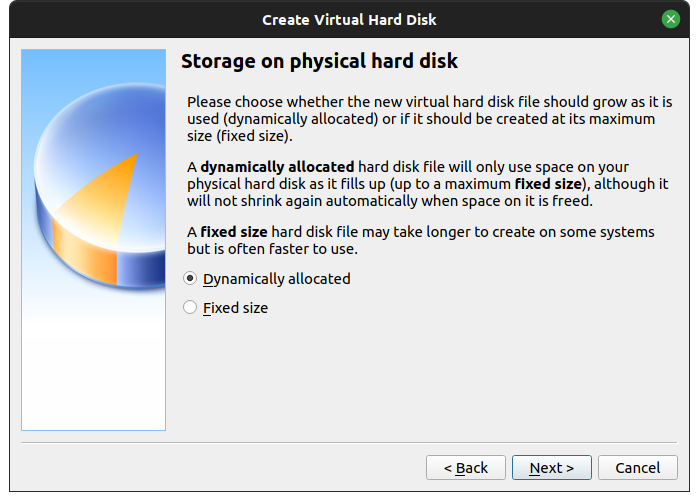699x501 pixels.
Task: Click the Create Virtual Hard Disk title bar
Action: click(349, 19)
